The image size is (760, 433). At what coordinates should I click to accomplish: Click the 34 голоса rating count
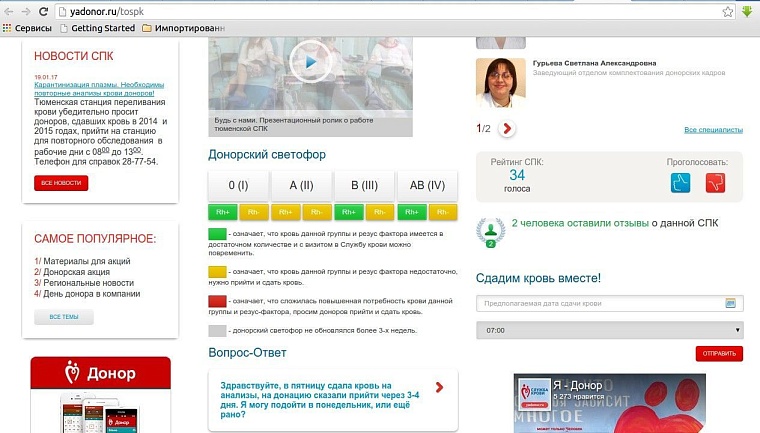coord(517,180)
